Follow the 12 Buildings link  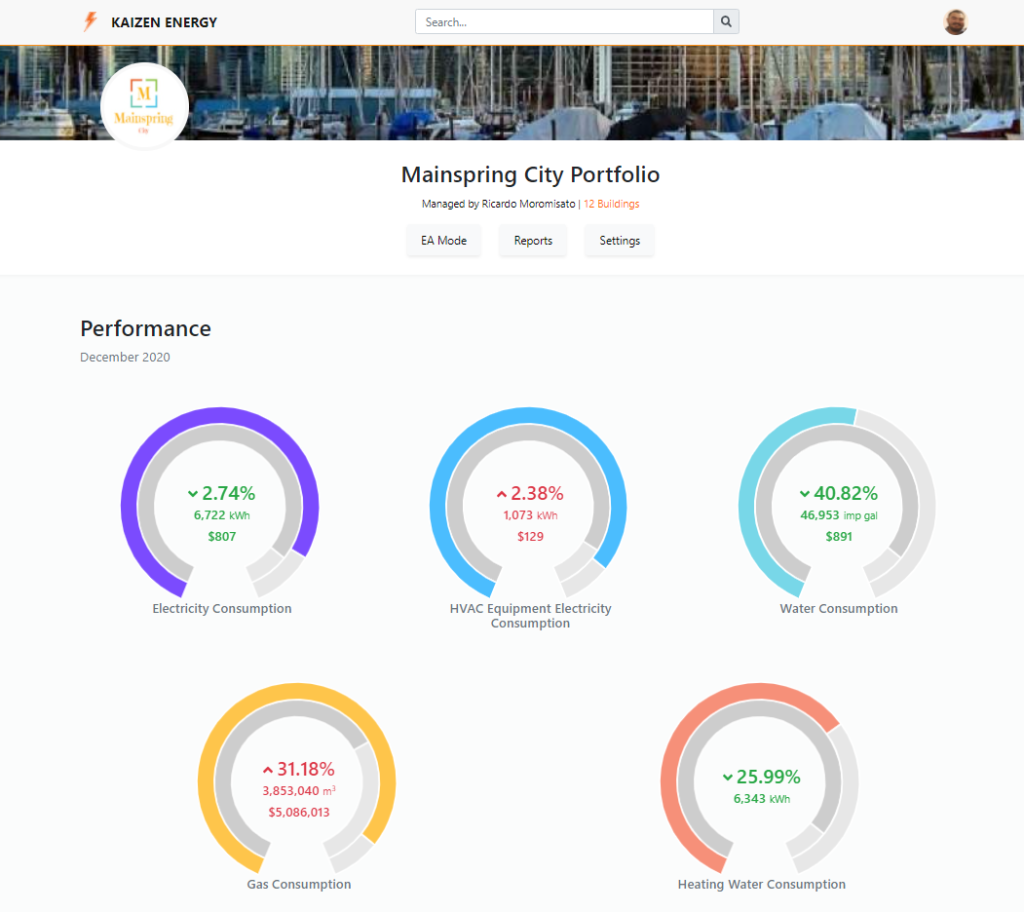pyautogui.click(x=611, y=203)
